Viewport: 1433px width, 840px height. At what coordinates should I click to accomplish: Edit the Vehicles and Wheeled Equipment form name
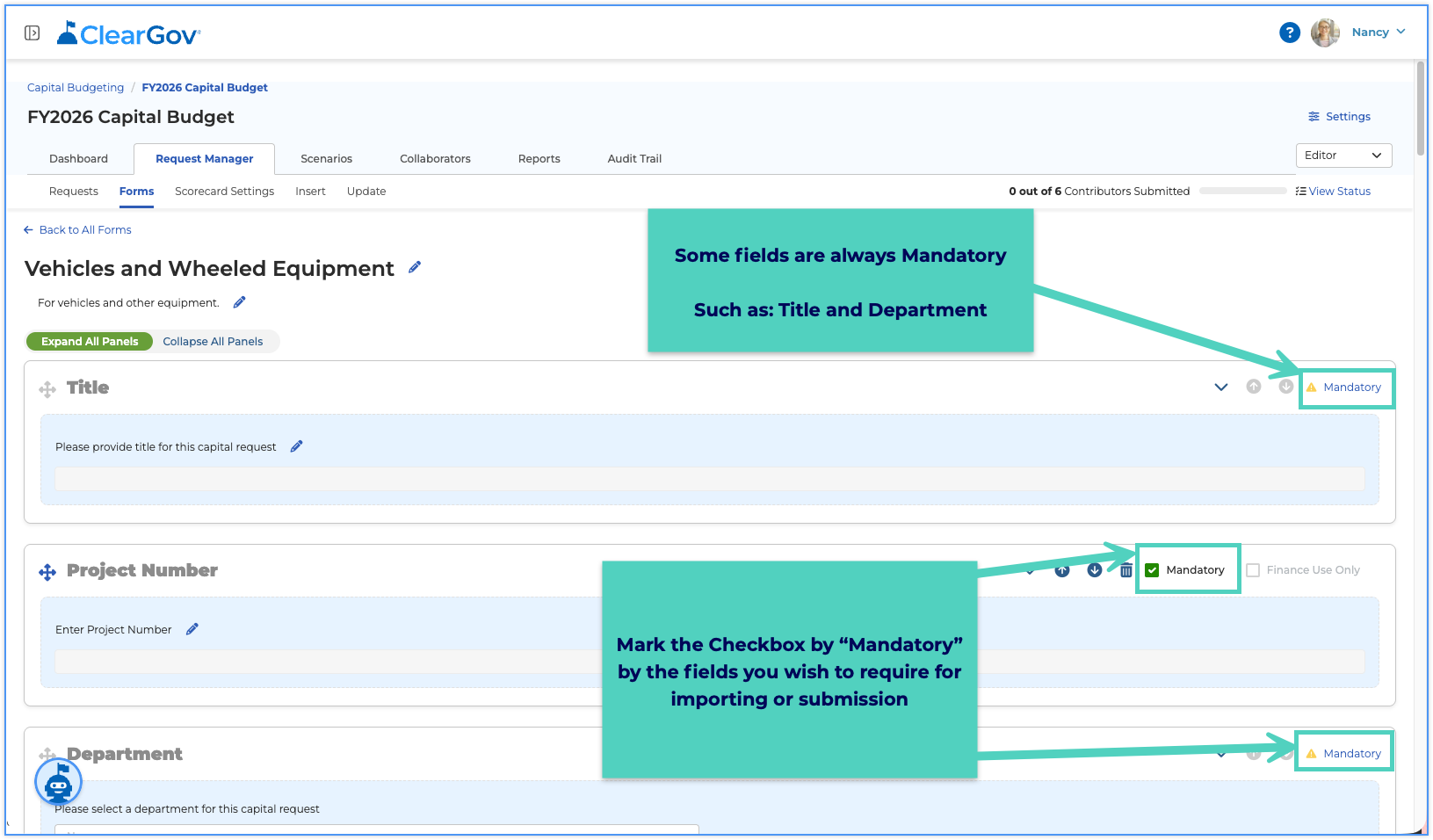415,267
